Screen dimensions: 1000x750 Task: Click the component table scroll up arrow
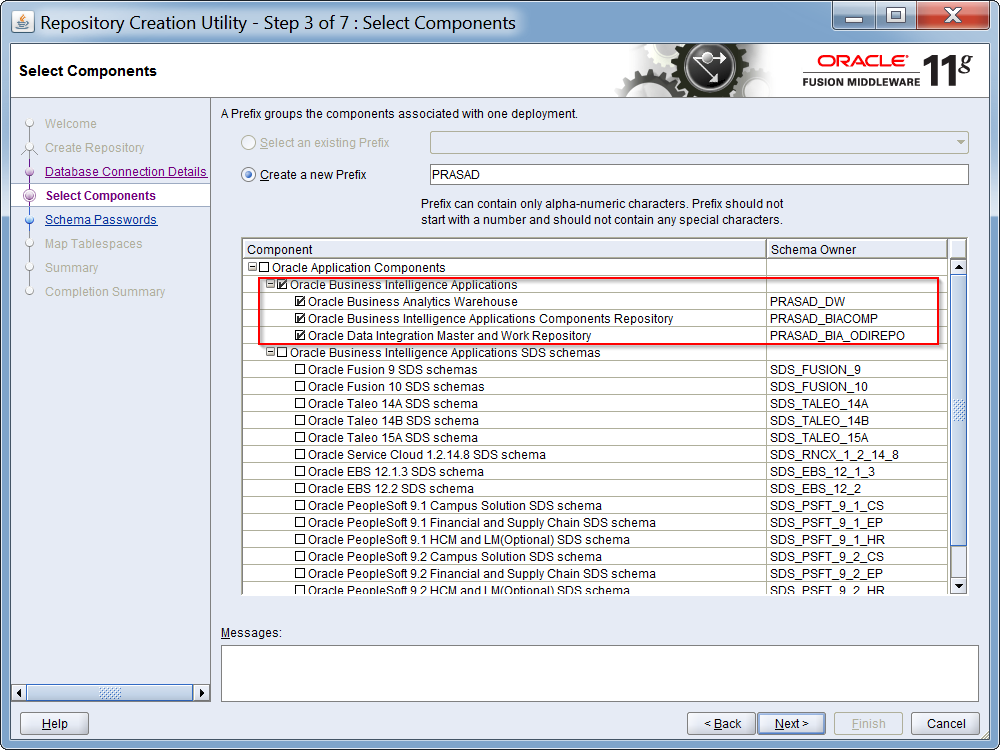click(x=959, y=267)
